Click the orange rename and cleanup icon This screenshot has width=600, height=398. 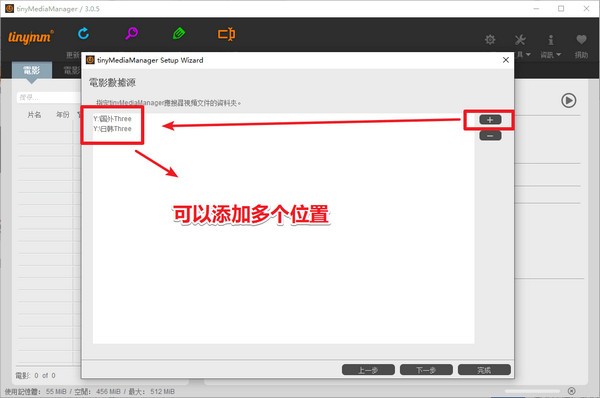tap(227, 34)
